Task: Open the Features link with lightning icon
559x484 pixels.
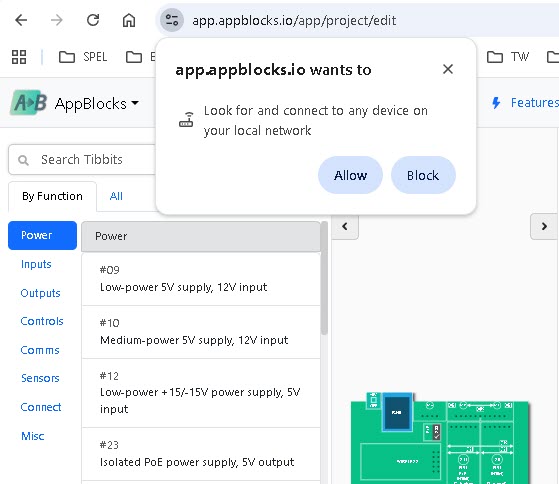Action: pos(525,103)
